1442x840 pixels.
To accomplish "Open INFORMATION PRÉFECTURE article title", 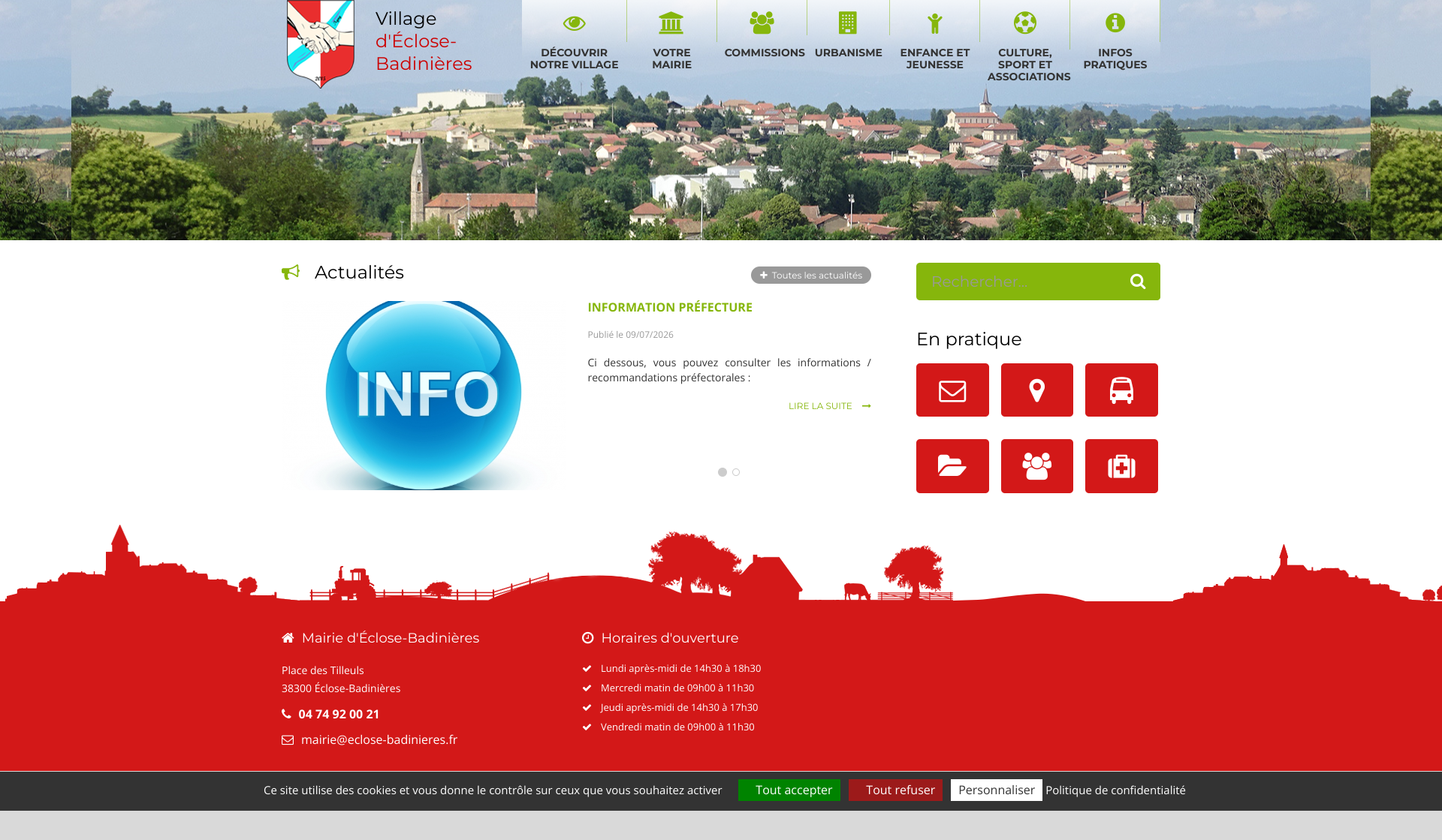I will [670, 307].
